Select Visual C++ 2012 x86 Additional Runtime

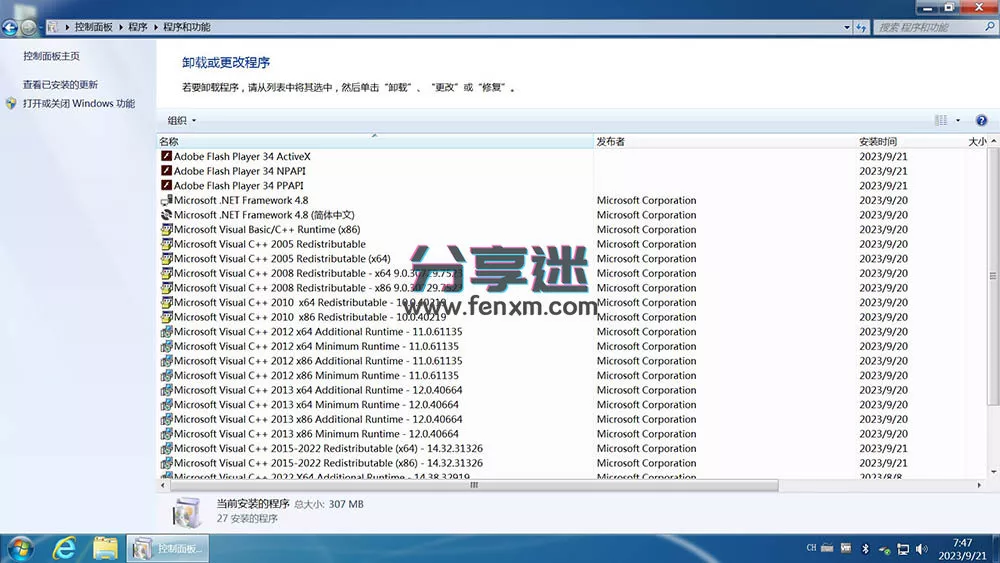coord(318,361)
